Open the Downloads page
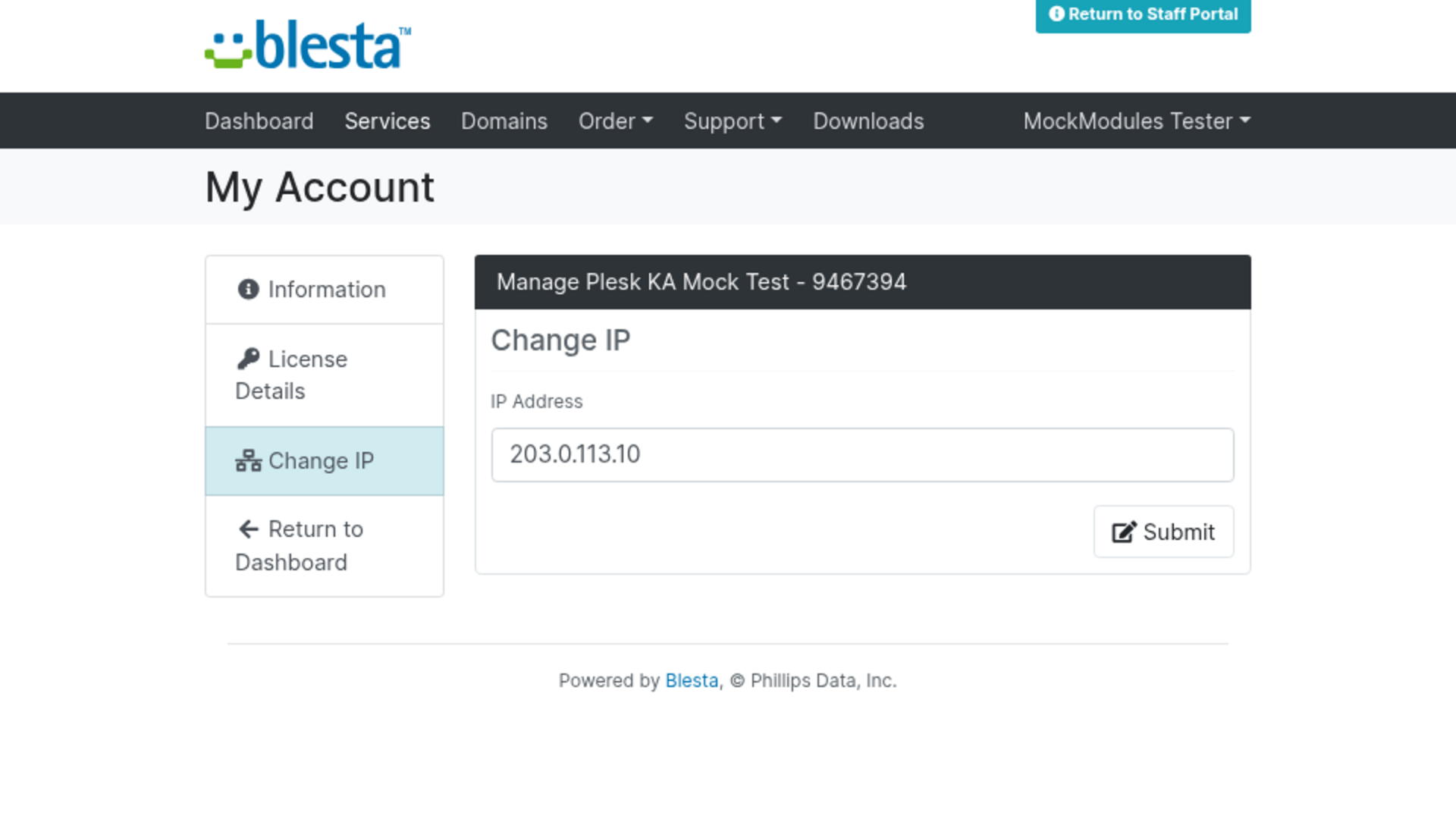Image resolution: width=1456 pixels, height=819 pixels. [868, 121]
